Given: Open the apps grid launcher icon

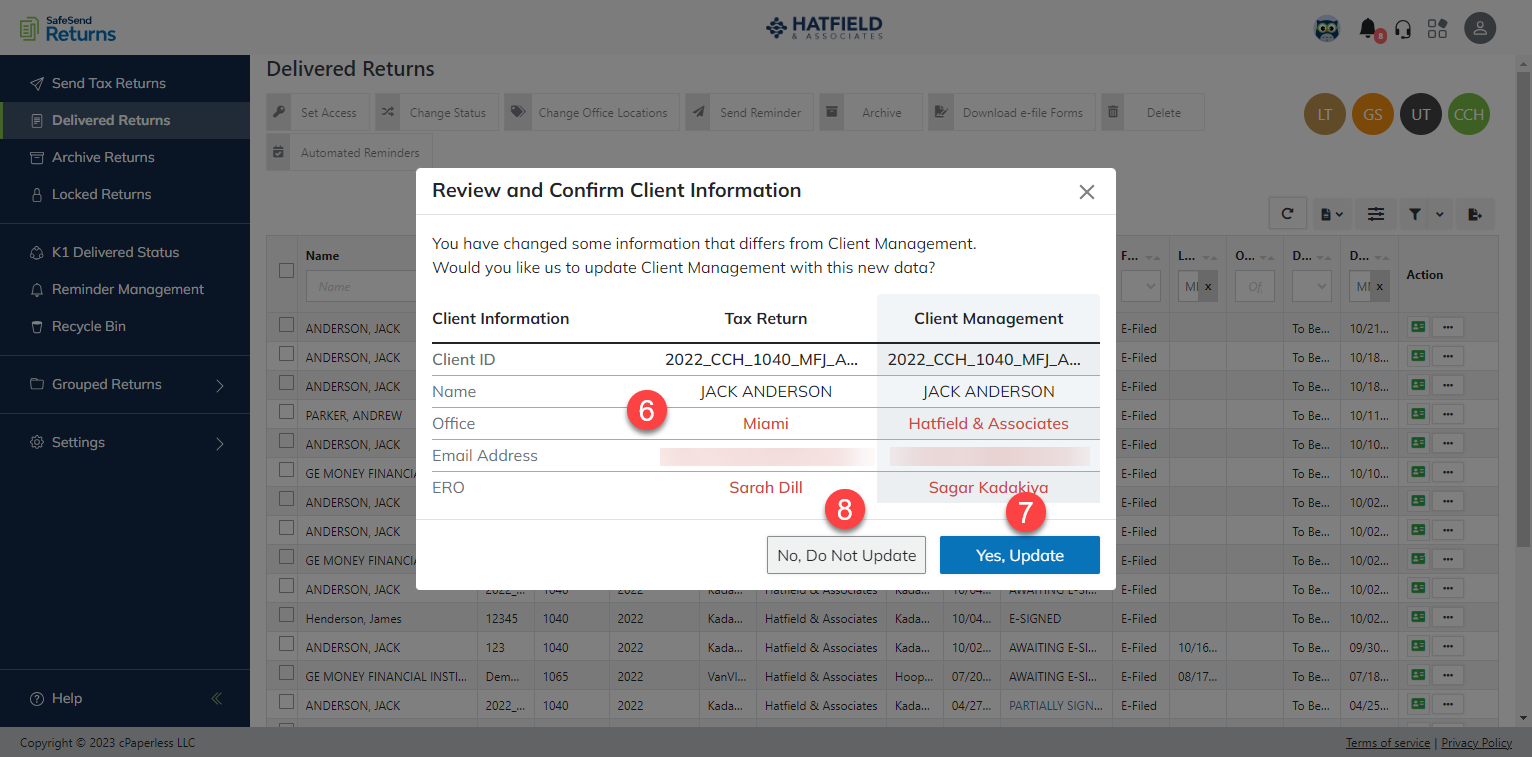Looking at the screenshot, I should tap(1437, 28).
